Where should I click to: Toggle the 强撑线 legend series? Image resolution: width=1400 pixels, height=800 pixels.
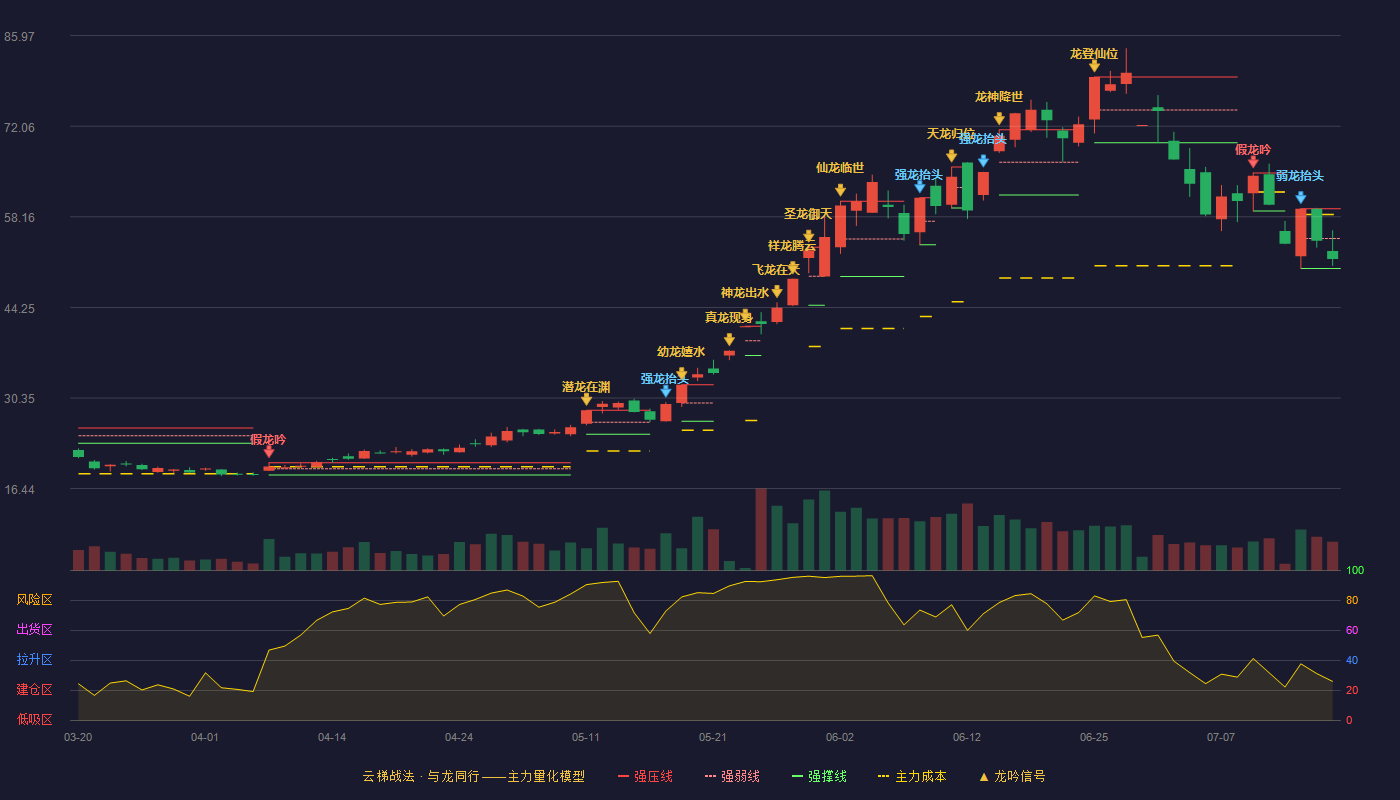819,776
